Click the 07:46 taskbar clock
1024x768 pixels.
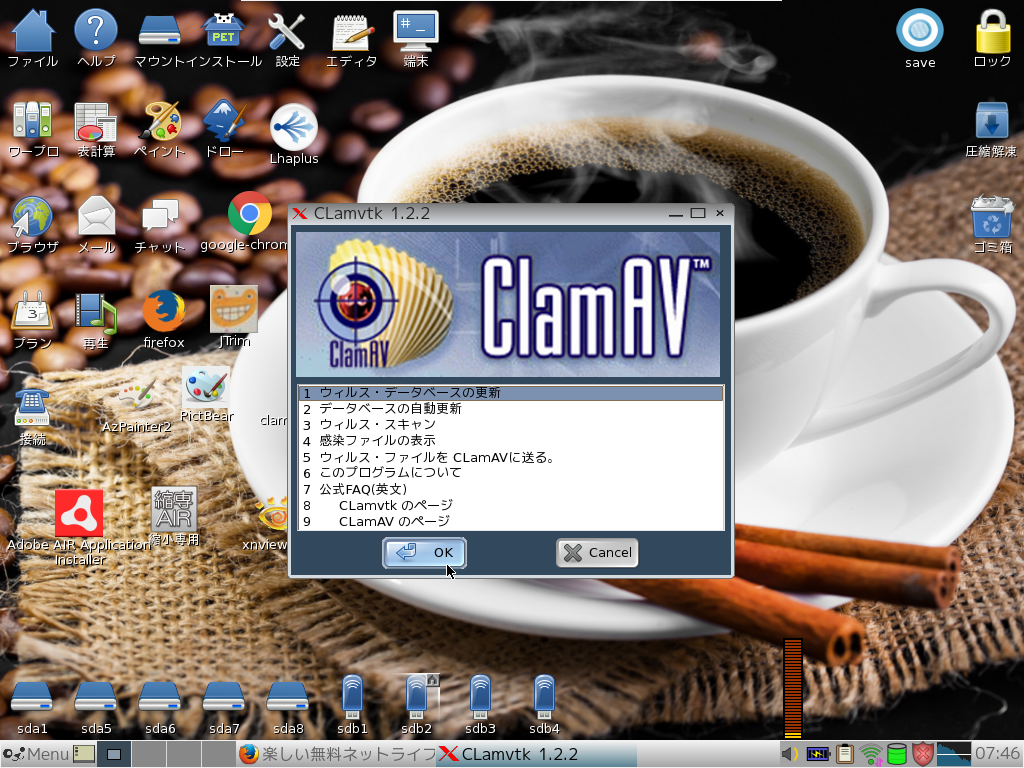pyautogui.click(x=997, y=754)
